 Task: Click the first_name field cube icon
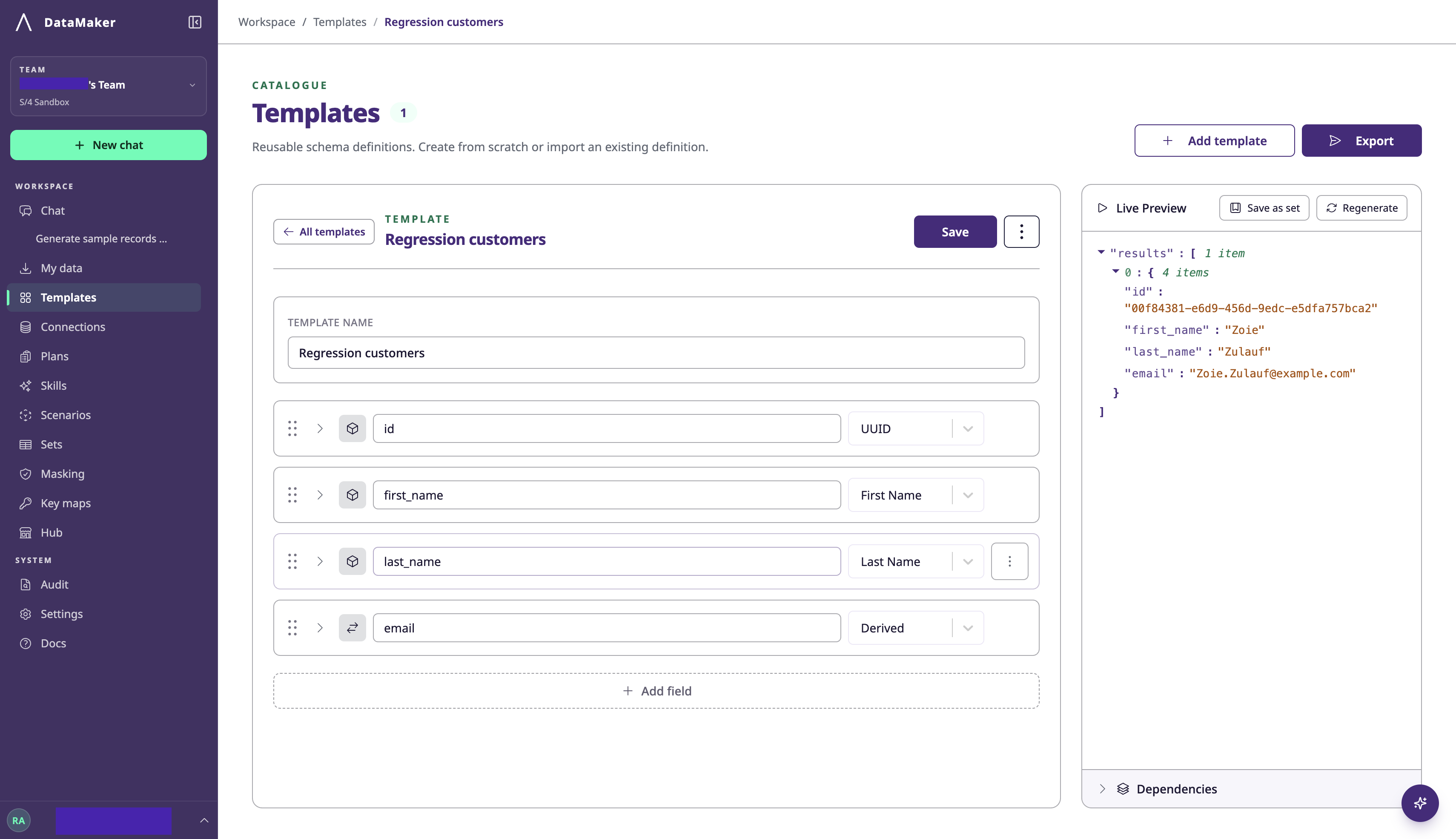pyautogui.click(x=353, y=495)
